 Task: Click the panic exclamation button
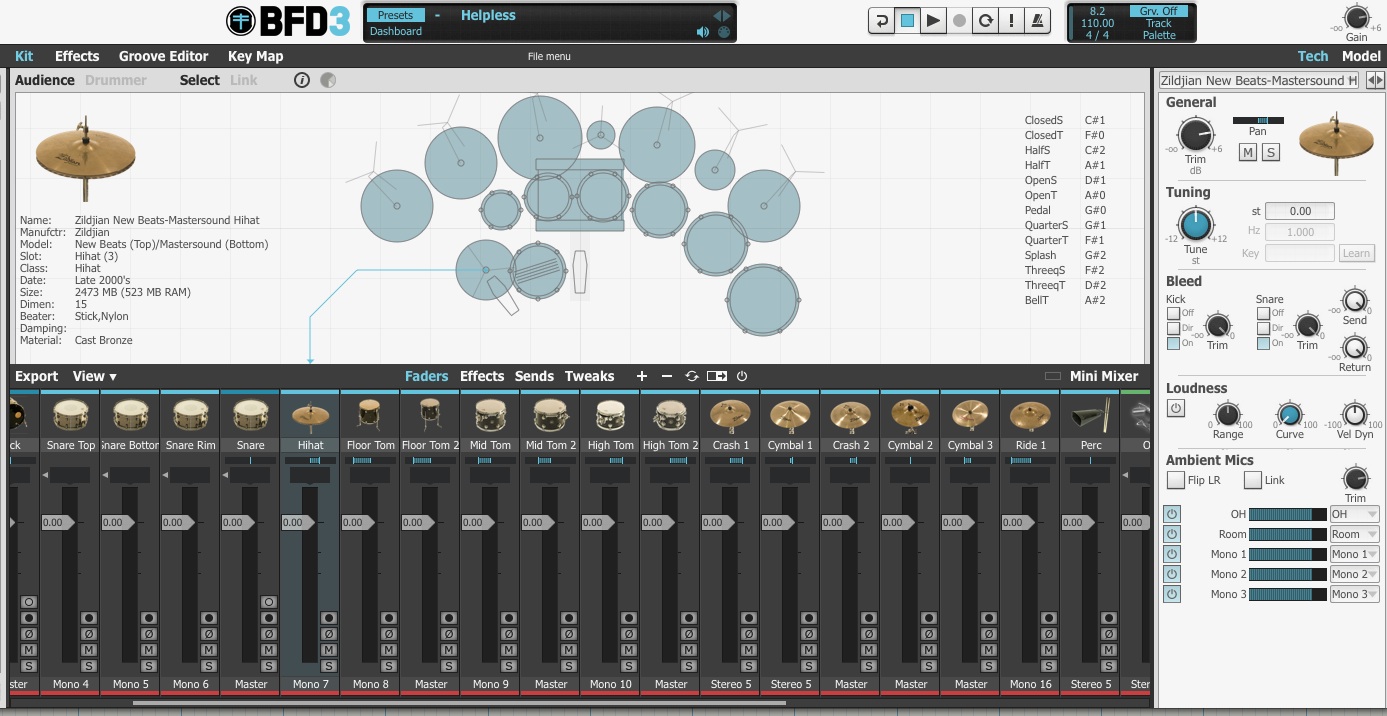pos(1012,20)
